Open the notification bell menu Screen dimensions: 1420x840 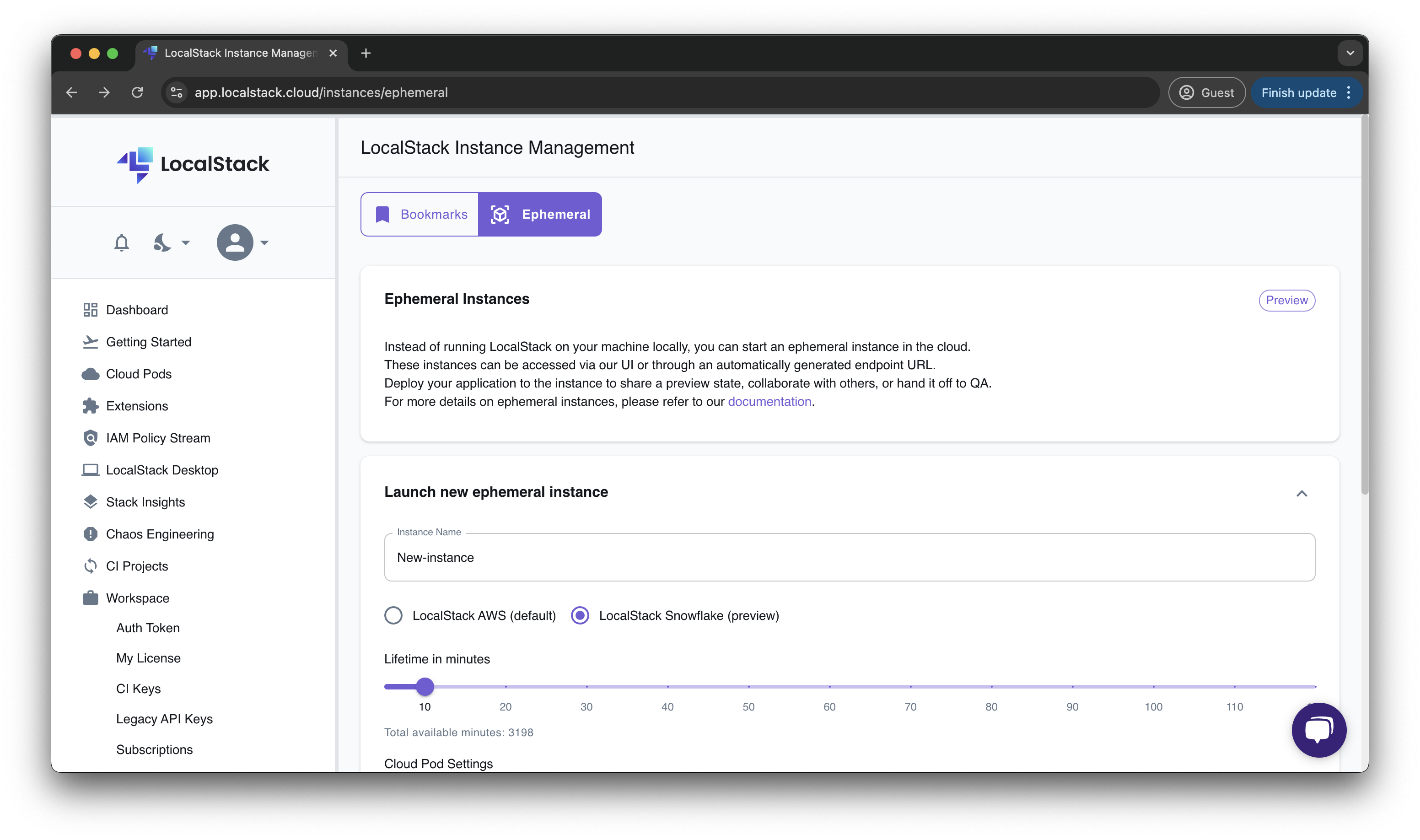tap(121, 242)
